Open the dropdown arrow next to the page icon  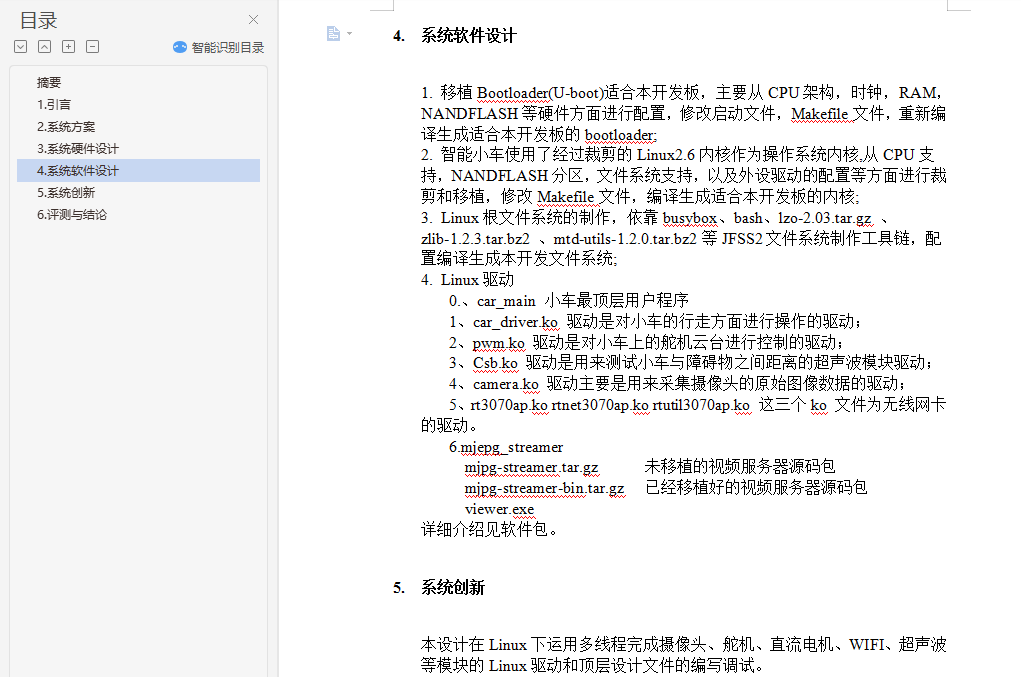(x=350, y=33)
